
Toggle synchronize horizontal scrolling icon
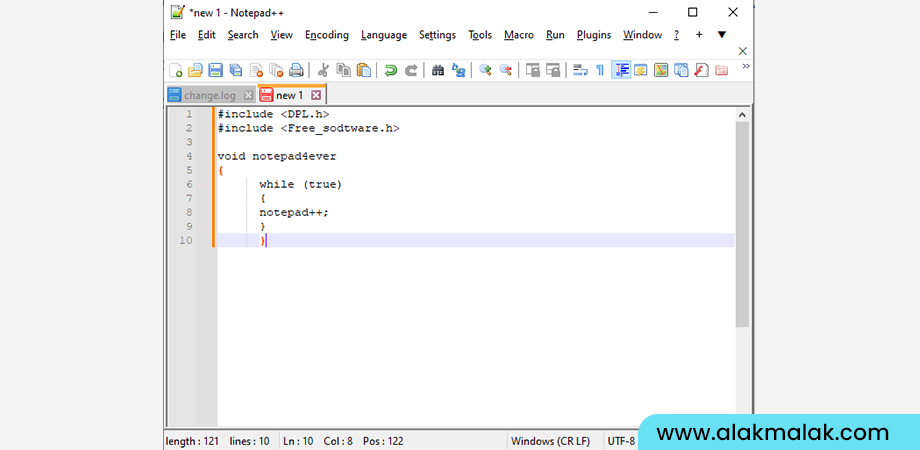[x=553, y=70]
